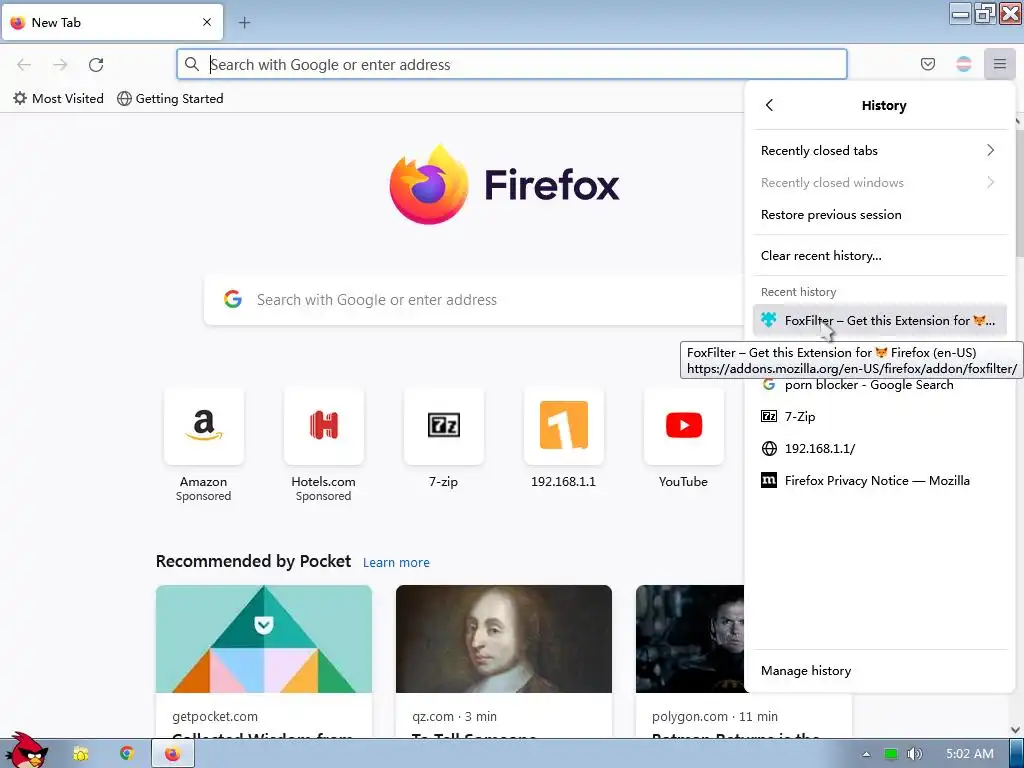Reload the current page
Screen dimensions: 1024x768
[x=96, y=65]
